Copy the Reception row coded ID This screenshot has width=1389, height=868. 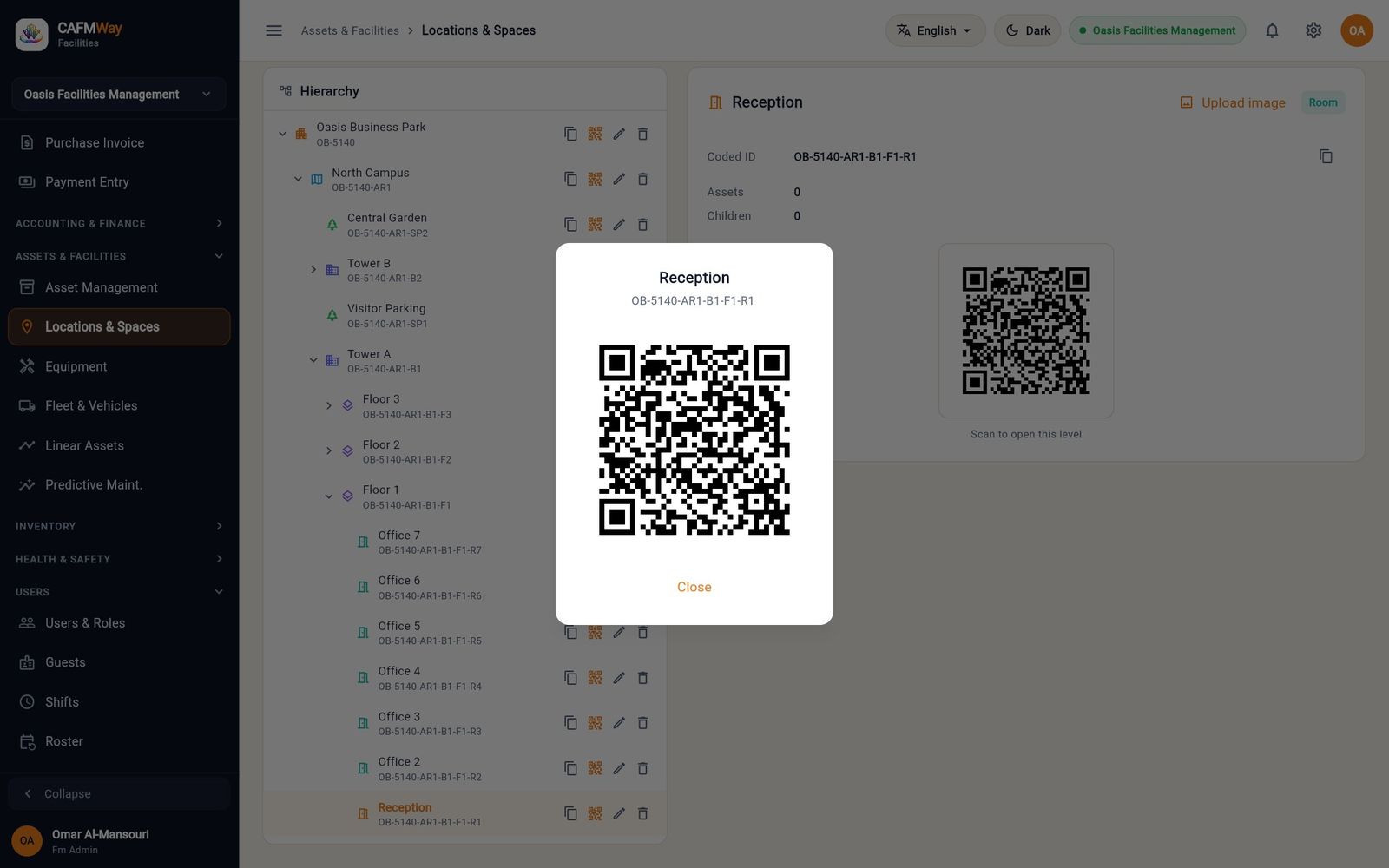point(570,813)
